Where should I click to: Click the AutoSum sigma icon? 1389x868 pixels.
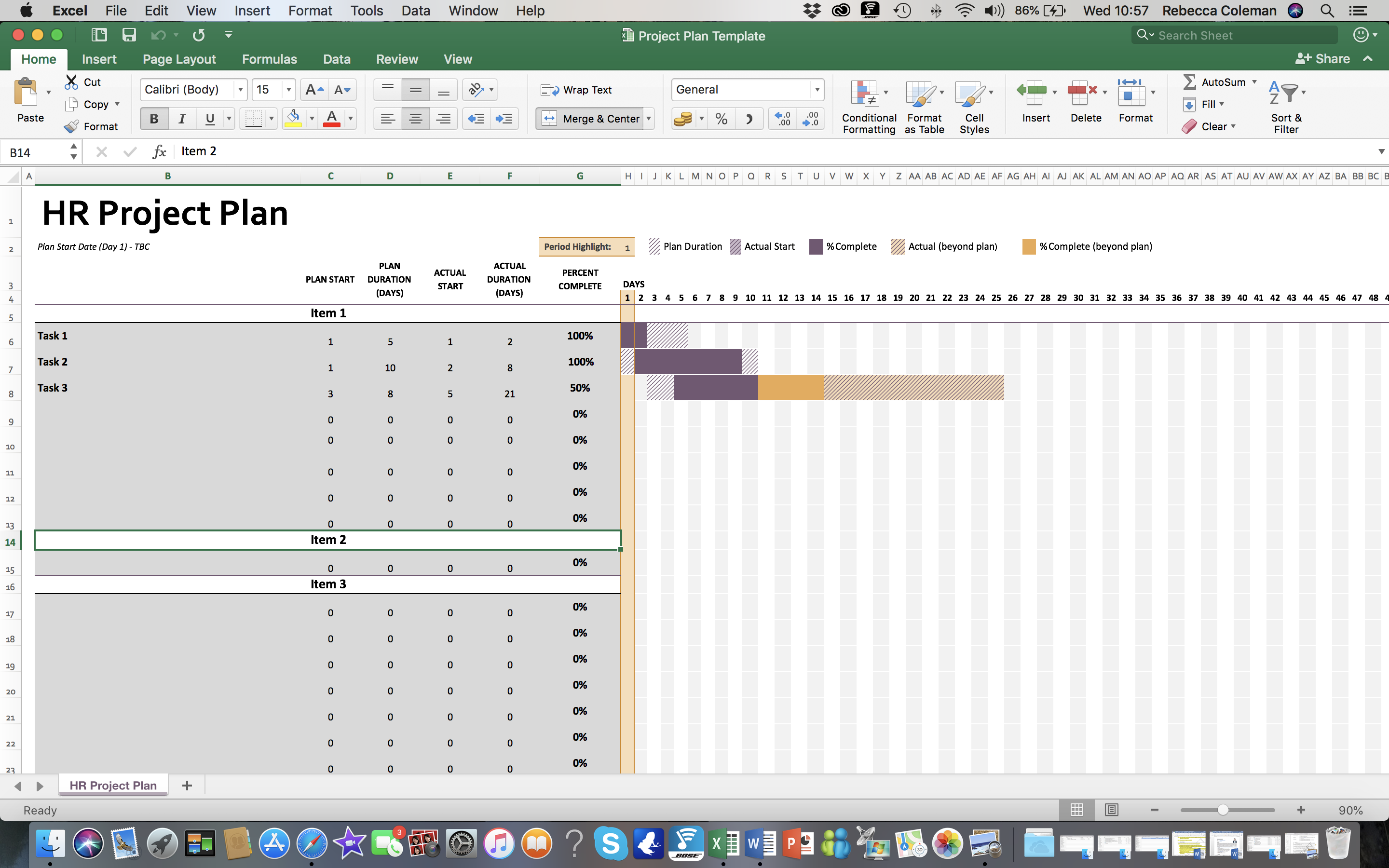[1190, 82]
